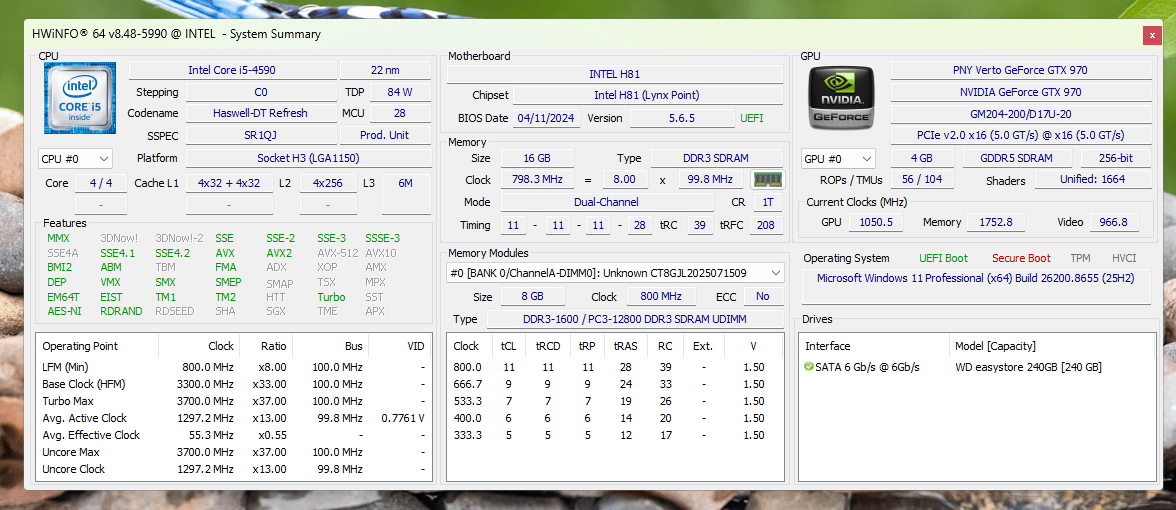Image resolution: width=1176 pixels, height=510 pixels.
Task: Click the tRFC value 208
Action: (766, 225)
